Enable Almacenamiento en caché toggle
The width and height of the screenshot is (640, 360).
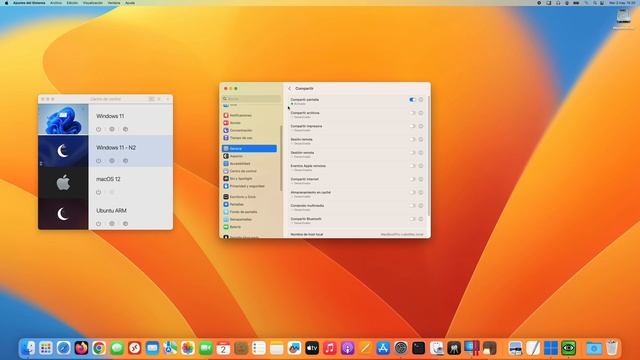(x=412, y=193)
